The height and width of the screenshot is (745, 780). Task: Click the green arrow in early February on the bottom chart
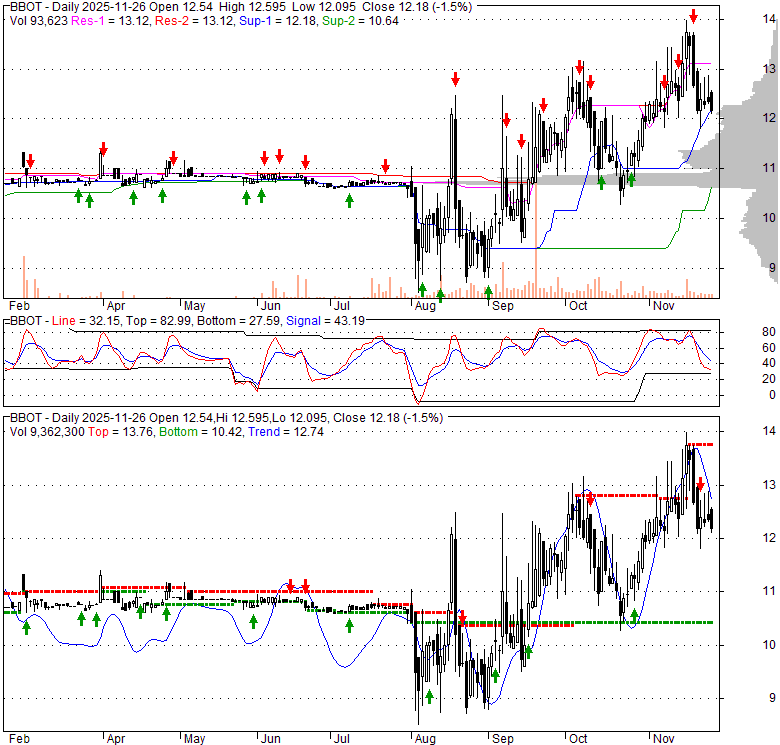(x=27, y=626)
